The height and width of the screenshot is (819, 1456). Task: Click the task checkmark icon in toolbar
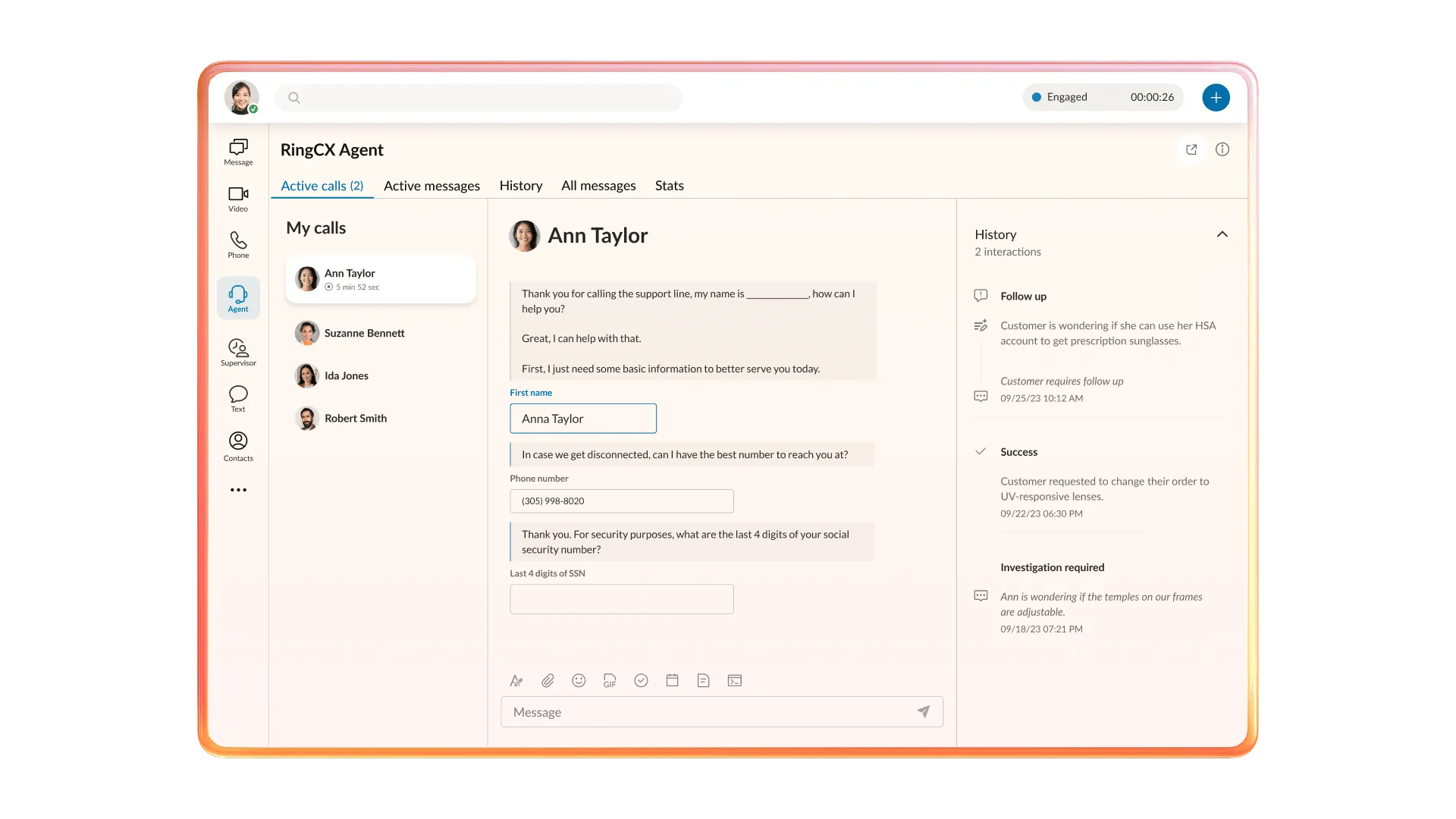click(x=641, y=681)
